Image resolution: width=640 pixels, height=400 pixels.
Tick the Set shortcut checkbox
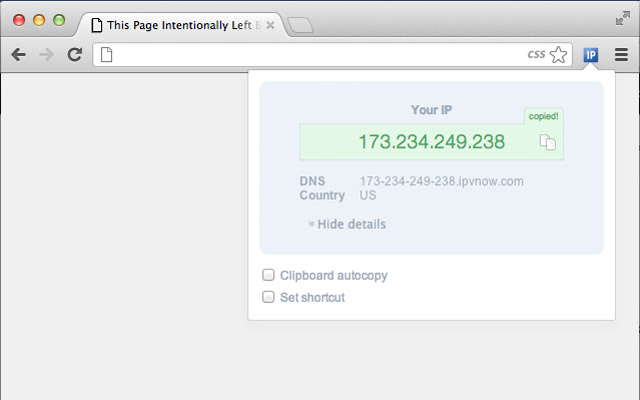pos(268,297)
